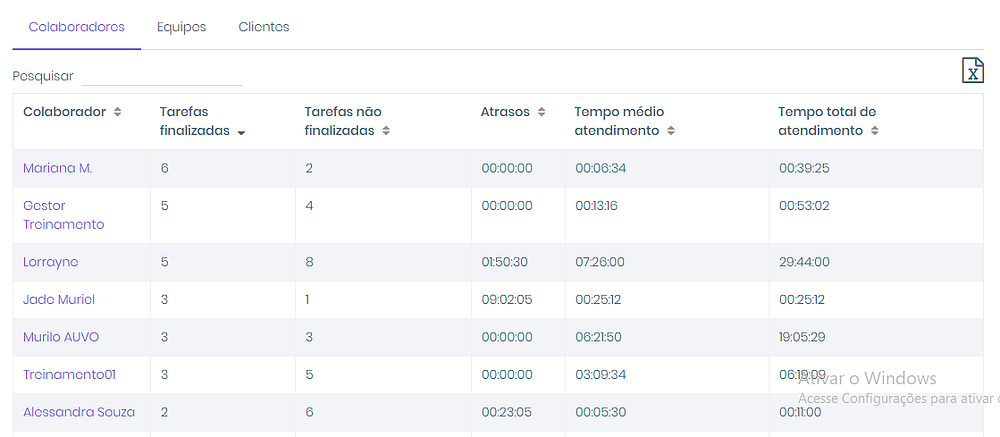Focus the Pesquisar search field
Screen dimensions: 1000x437
click(x=161, y=77)
